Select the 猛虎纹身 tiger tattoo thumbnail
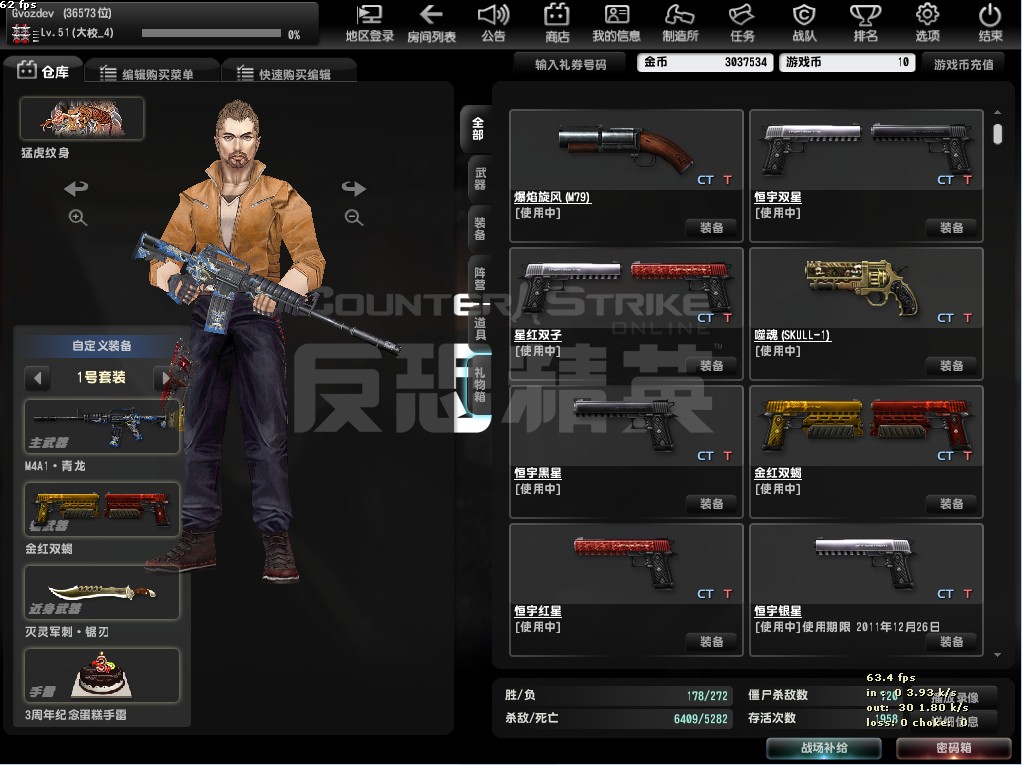The width and height of the screenshot is (1022, 765). click(82, 119)
